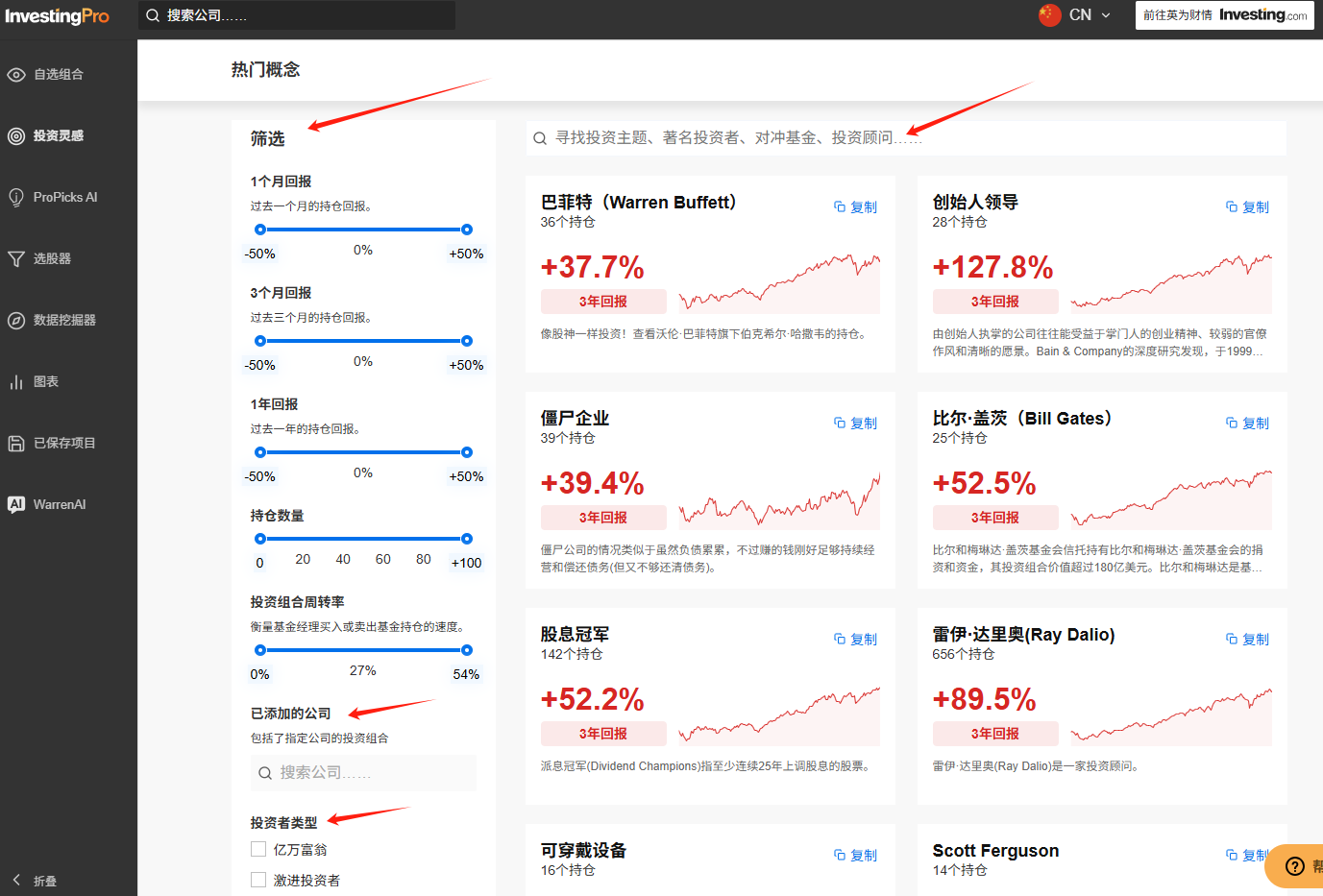This screenshot has height=896, width=1323.
Task: Go to 已保存项目 menu item
Action: pyautogui.click(x=64, y=443)
